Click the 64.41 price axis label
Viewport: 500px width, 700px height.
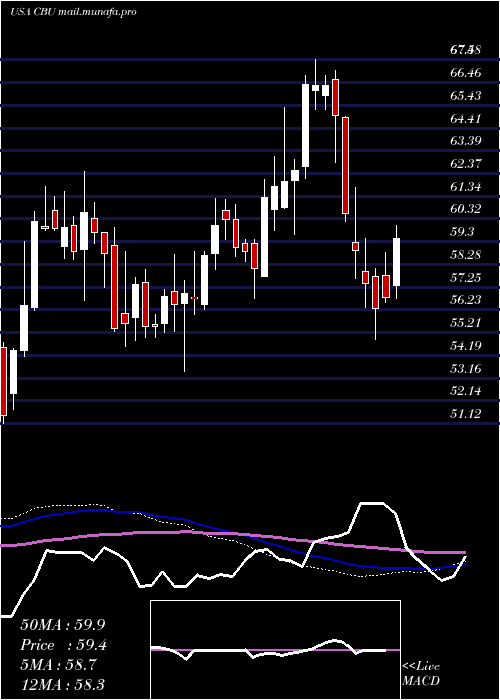coord(466,118)
